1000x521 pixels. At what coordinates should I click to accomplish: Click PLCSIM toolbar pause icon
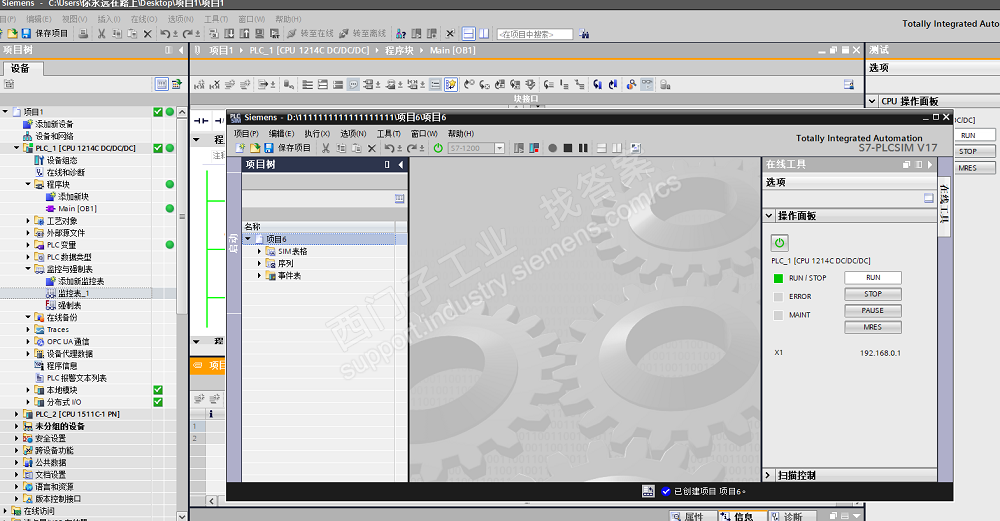click(x=583, y=148)
